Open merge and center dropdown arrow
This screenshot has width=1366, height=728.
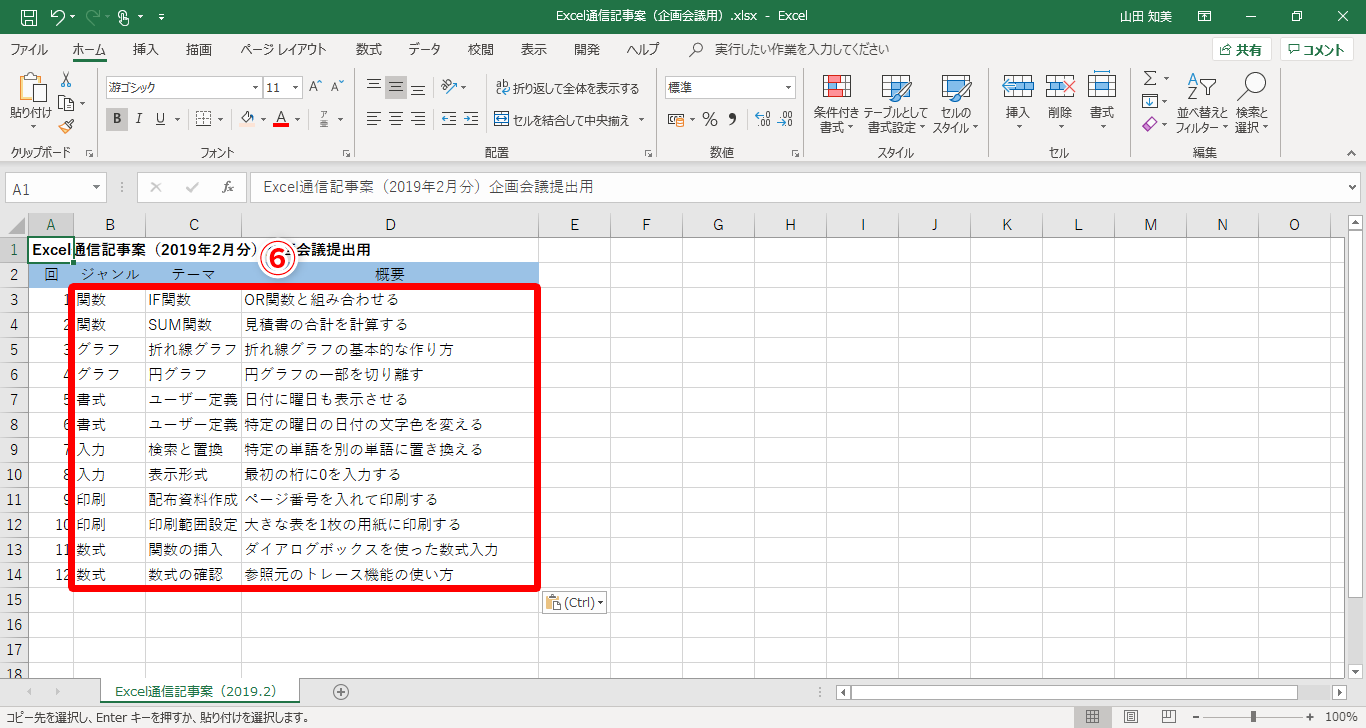642,120
